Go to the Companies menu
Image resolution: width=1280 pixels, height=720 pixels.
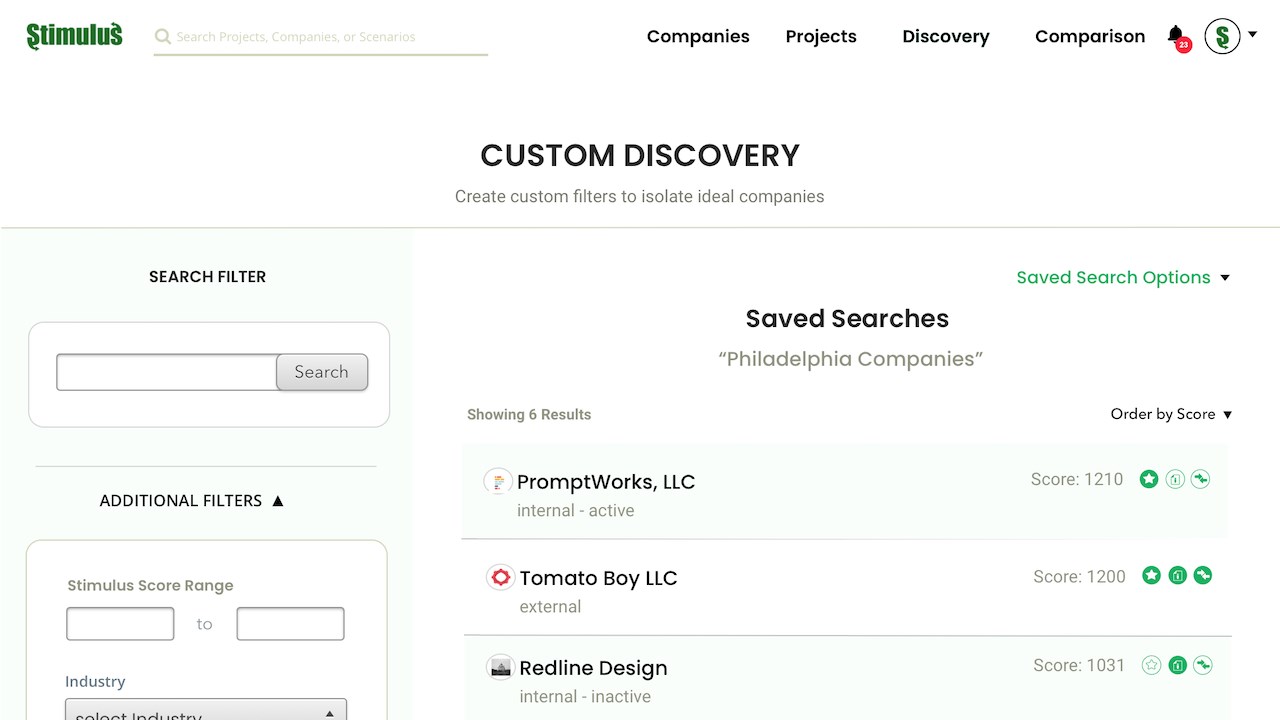[698, 36]
